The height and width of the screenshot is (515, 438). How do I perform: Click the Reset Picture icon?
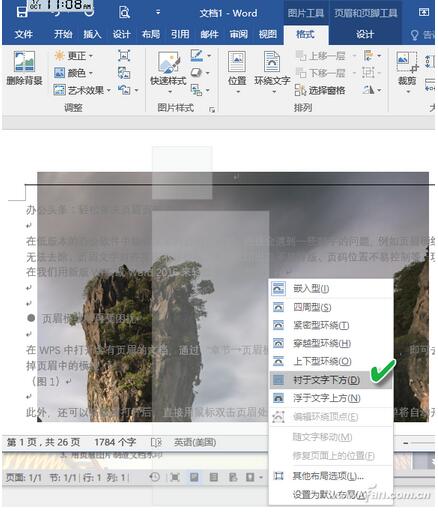[124, 90]
